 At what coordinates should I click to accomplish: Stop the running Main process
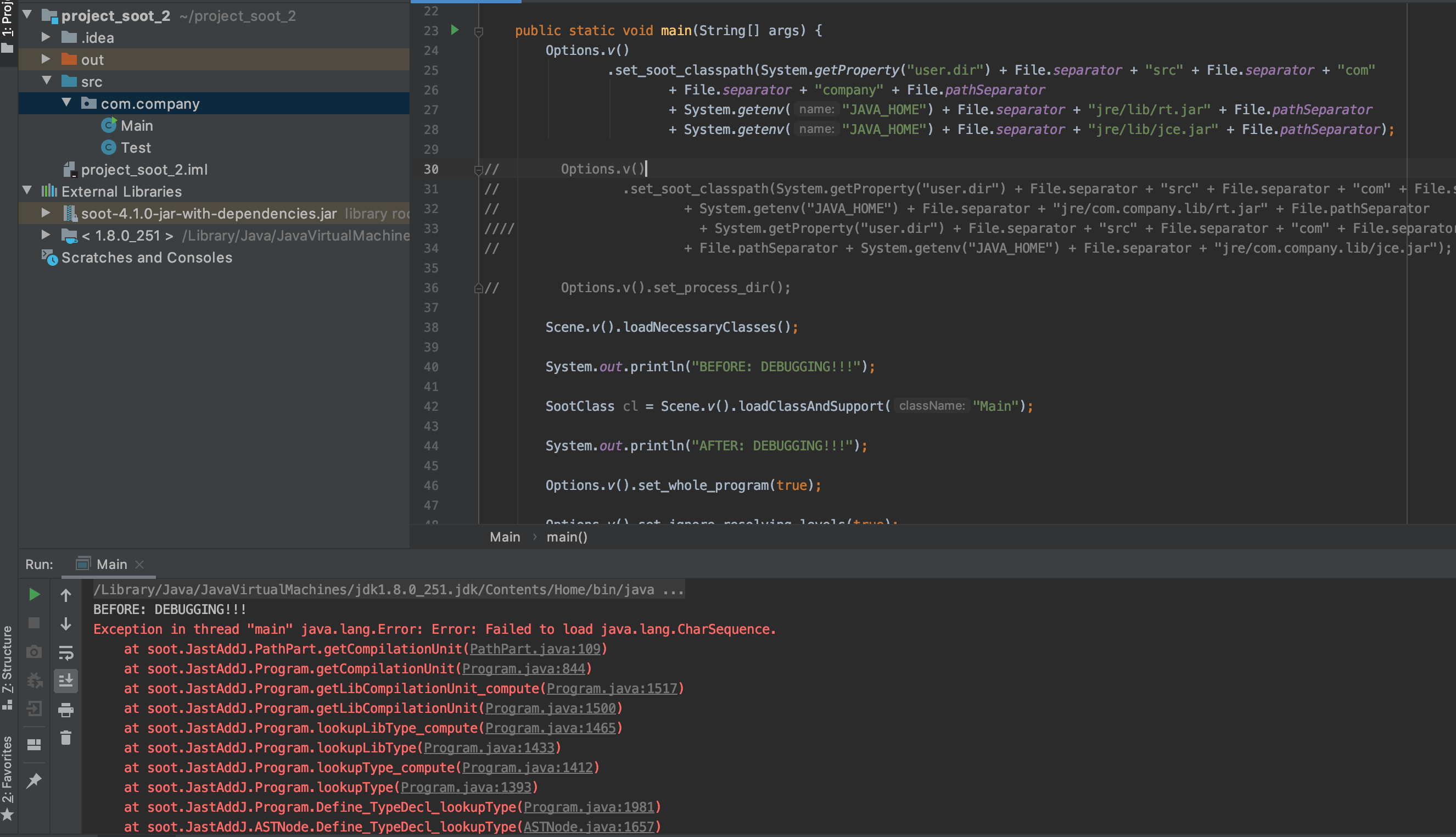click(x=33, y=623)
